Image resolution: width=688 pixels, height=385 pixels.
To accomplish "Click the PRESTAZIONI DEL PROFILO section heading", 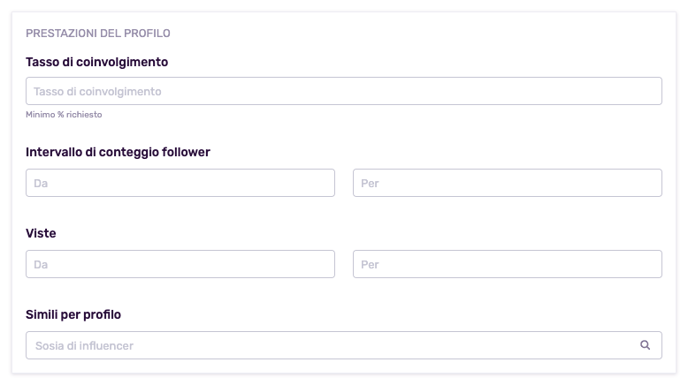I will [x=98, y=33].
